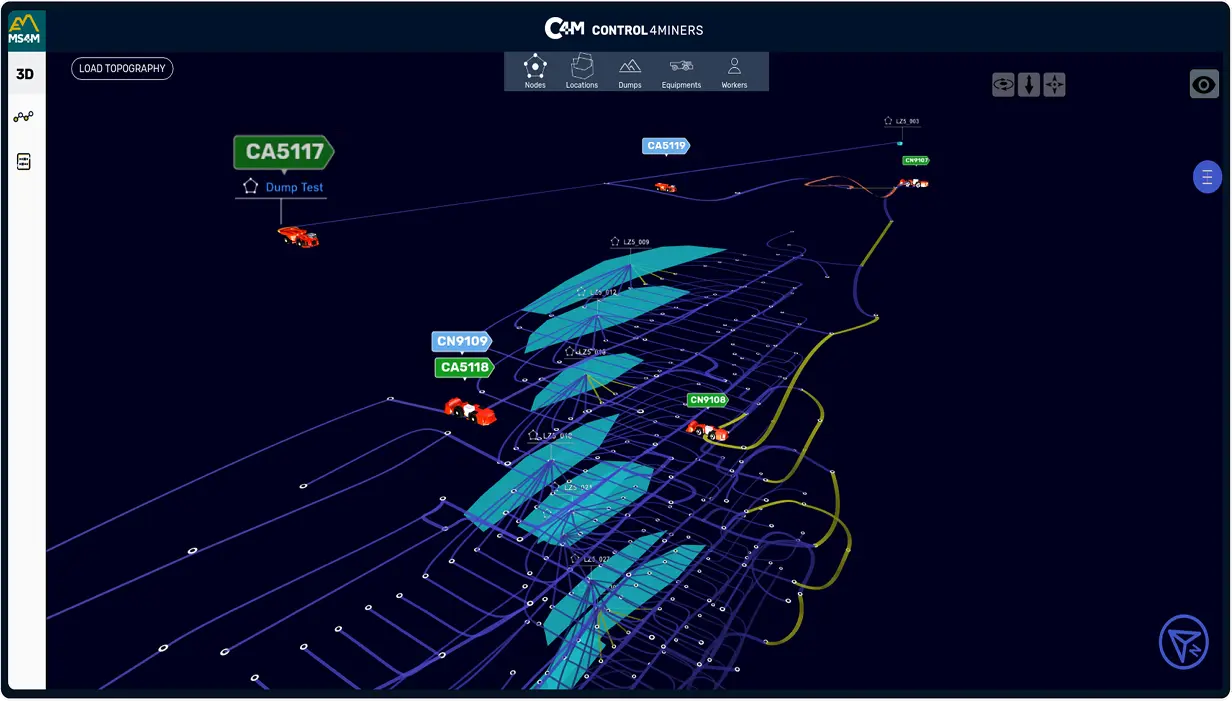Show or hide Dumps on map
1232x701 pixels.
click(x=630, y=72)
